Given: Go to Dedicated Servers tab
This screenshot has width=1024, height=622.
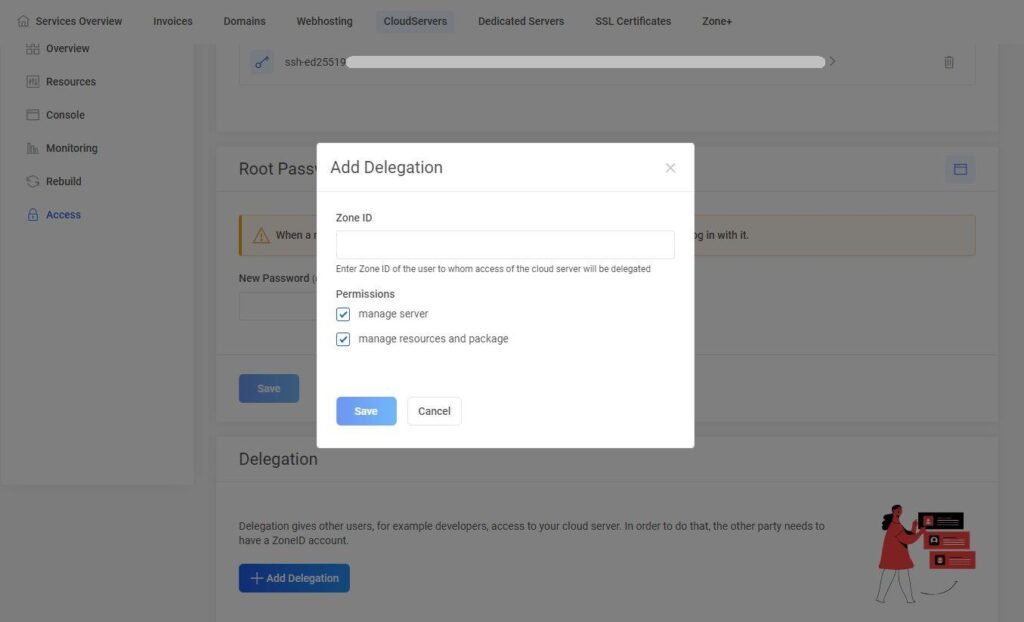Looking at the screenshot, I should [521, 21].
